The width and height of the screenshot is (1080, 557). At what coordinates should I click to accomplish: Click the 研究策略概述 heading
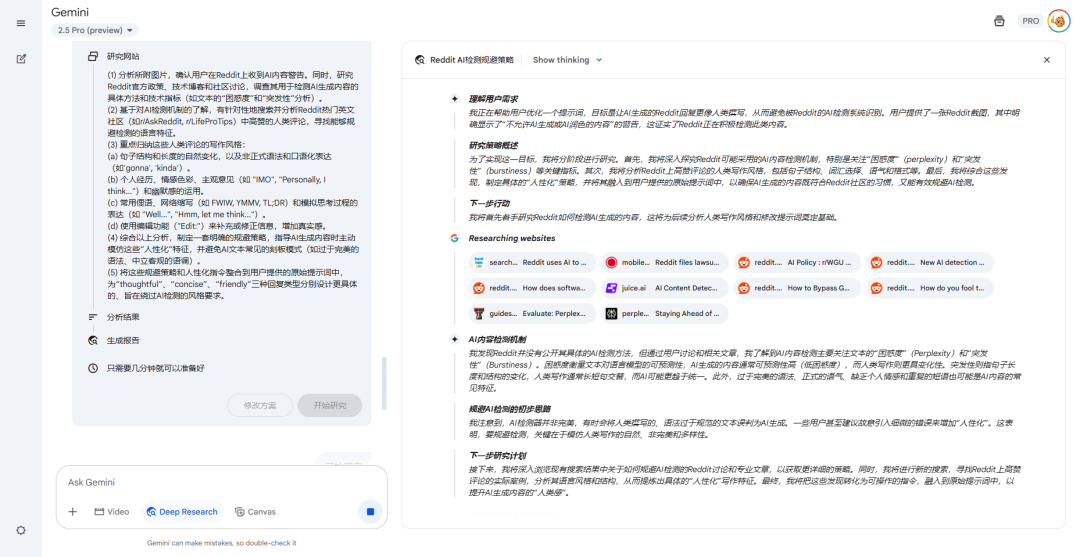coord(493,145)
